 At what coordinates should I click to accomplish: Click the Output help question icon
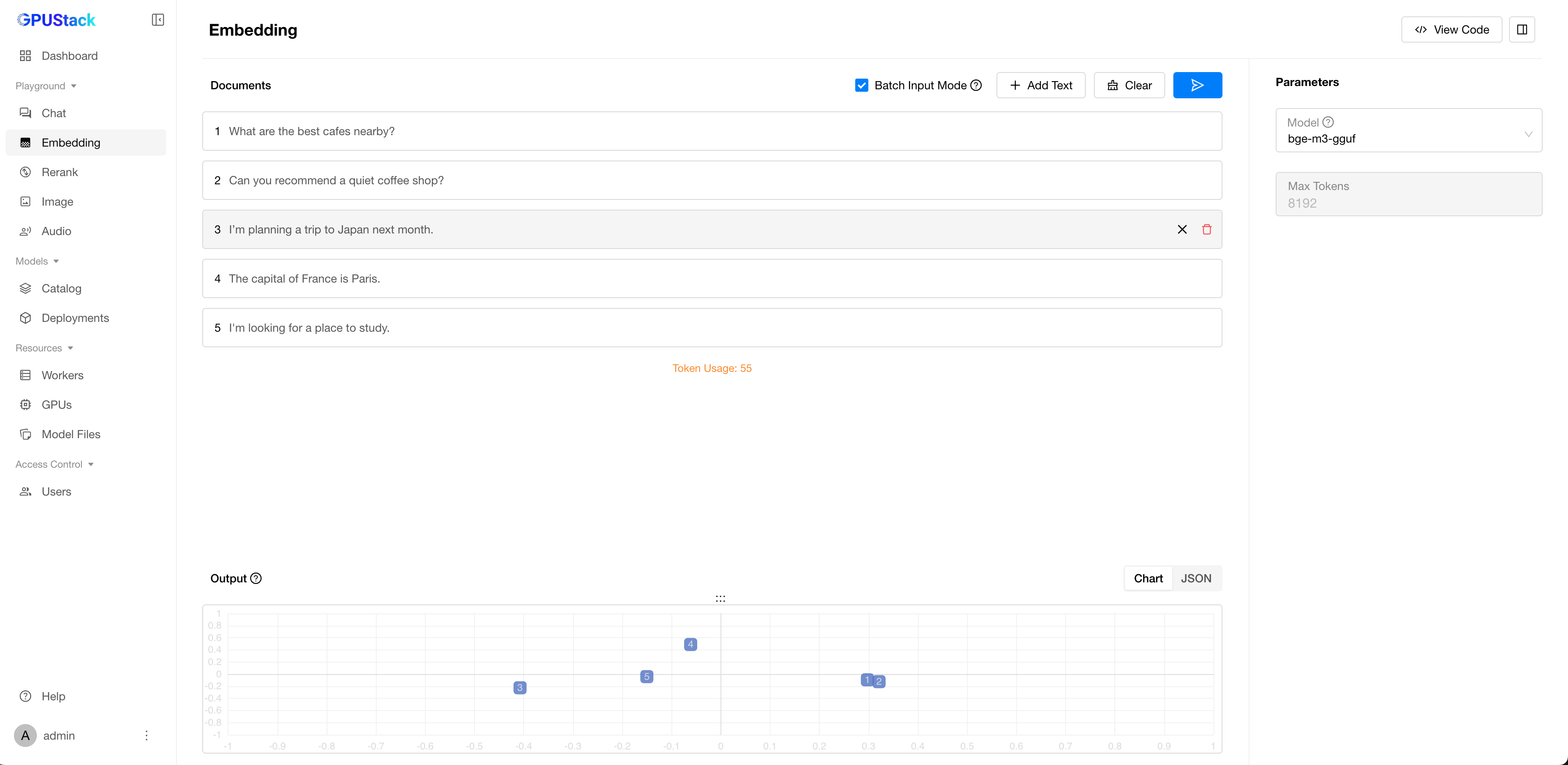256,579
